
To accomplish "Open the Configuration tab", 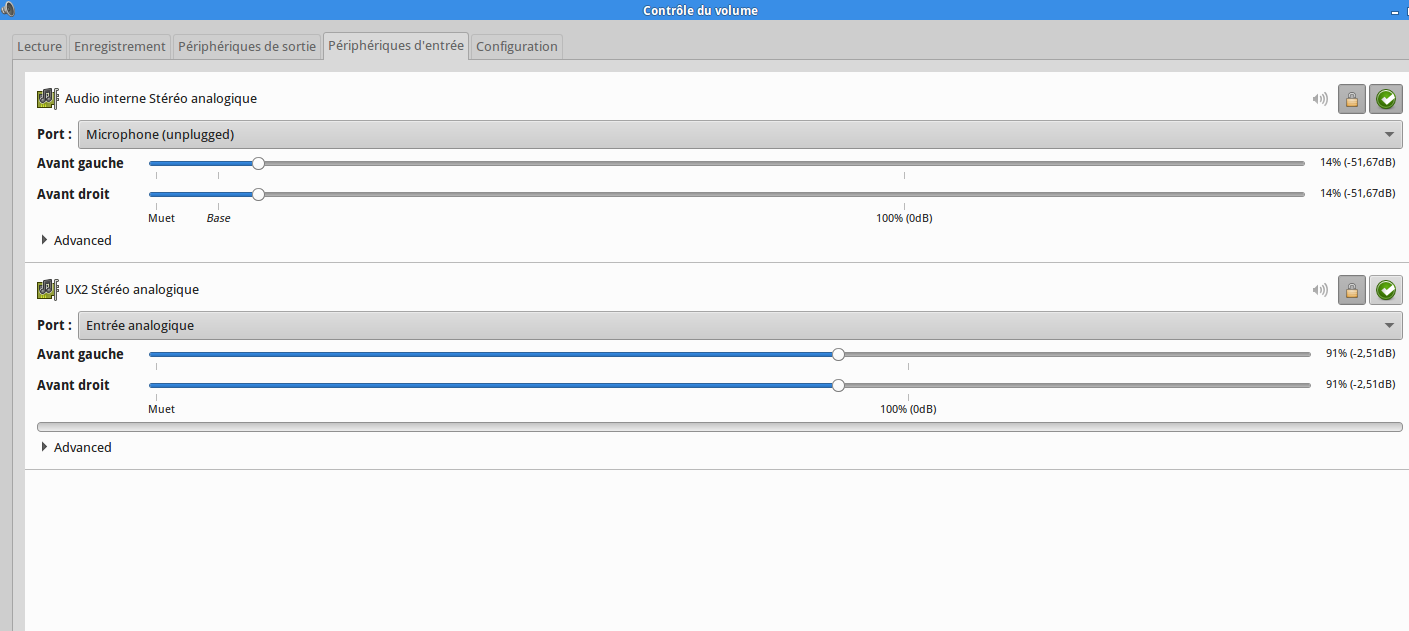I will [517, 46].
